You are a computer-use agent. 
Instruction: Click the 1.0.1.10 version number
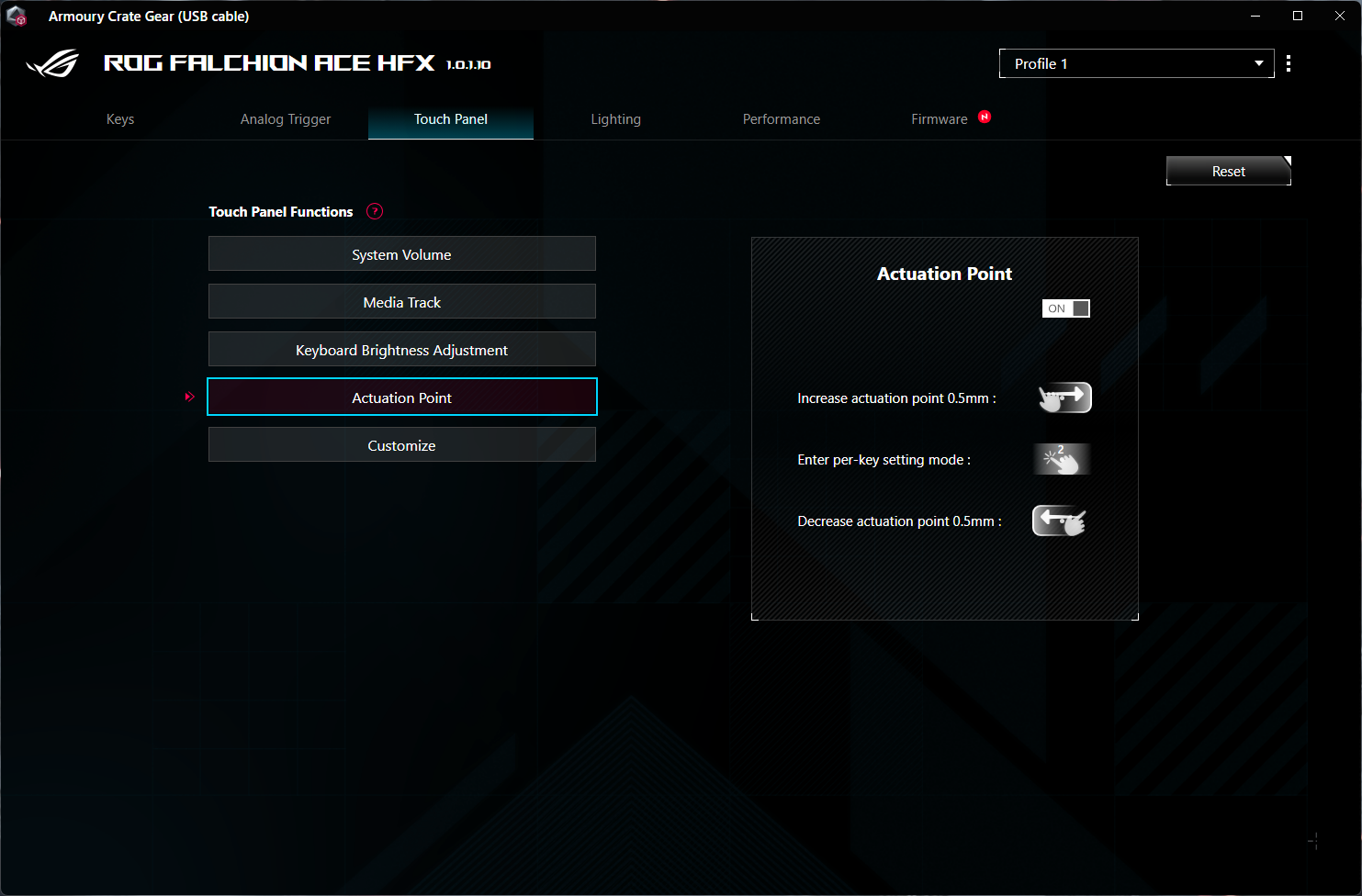coord(468,65)
